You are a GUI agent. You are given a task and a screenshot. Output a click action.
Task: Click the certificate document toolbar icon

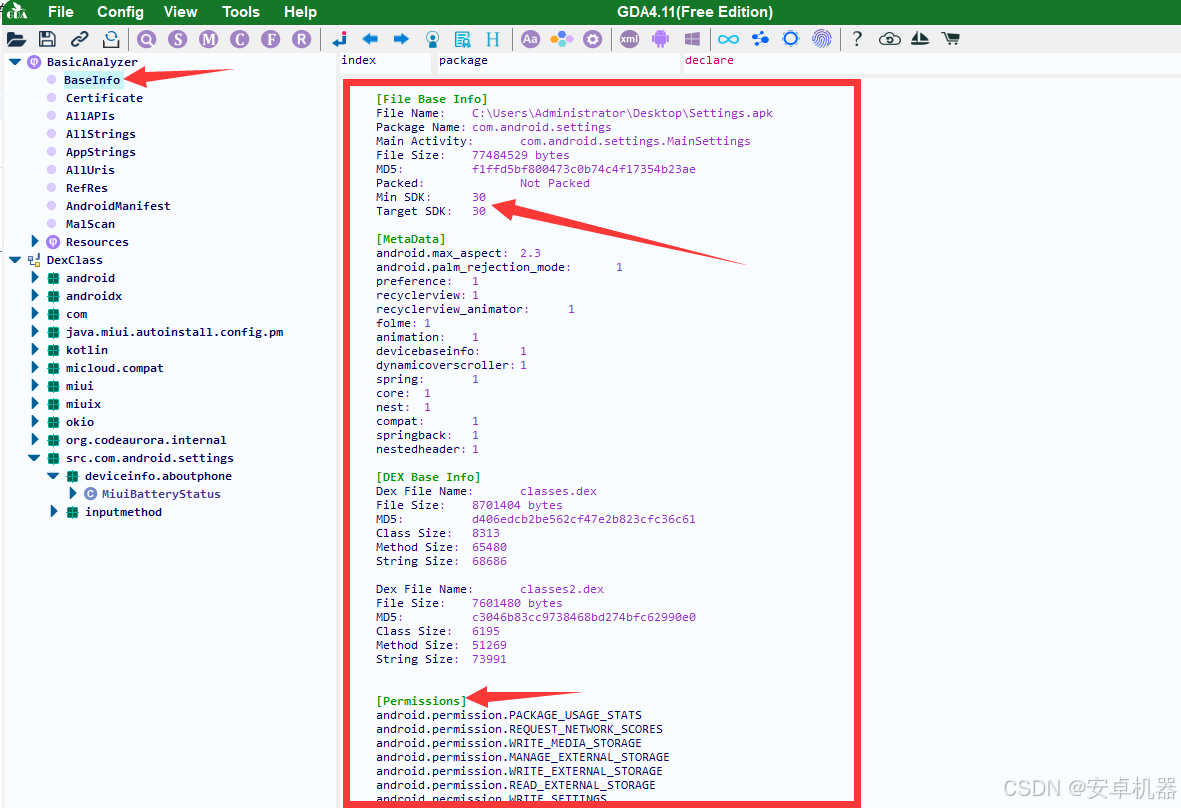pos(462,39)
